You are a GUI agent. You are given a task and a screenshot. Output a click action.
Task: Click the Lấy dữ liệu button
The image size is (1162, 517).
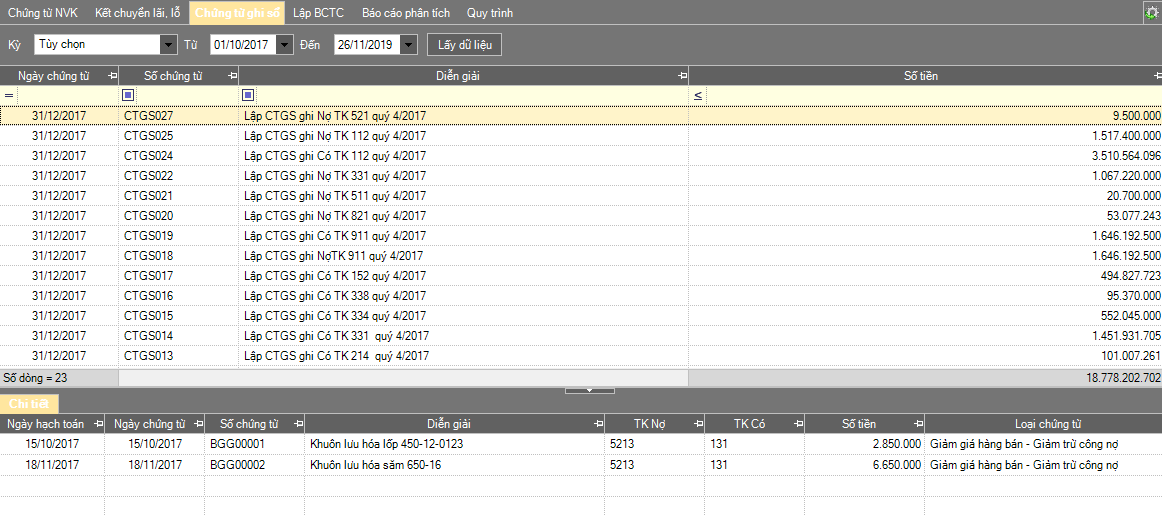coord(464,45)
